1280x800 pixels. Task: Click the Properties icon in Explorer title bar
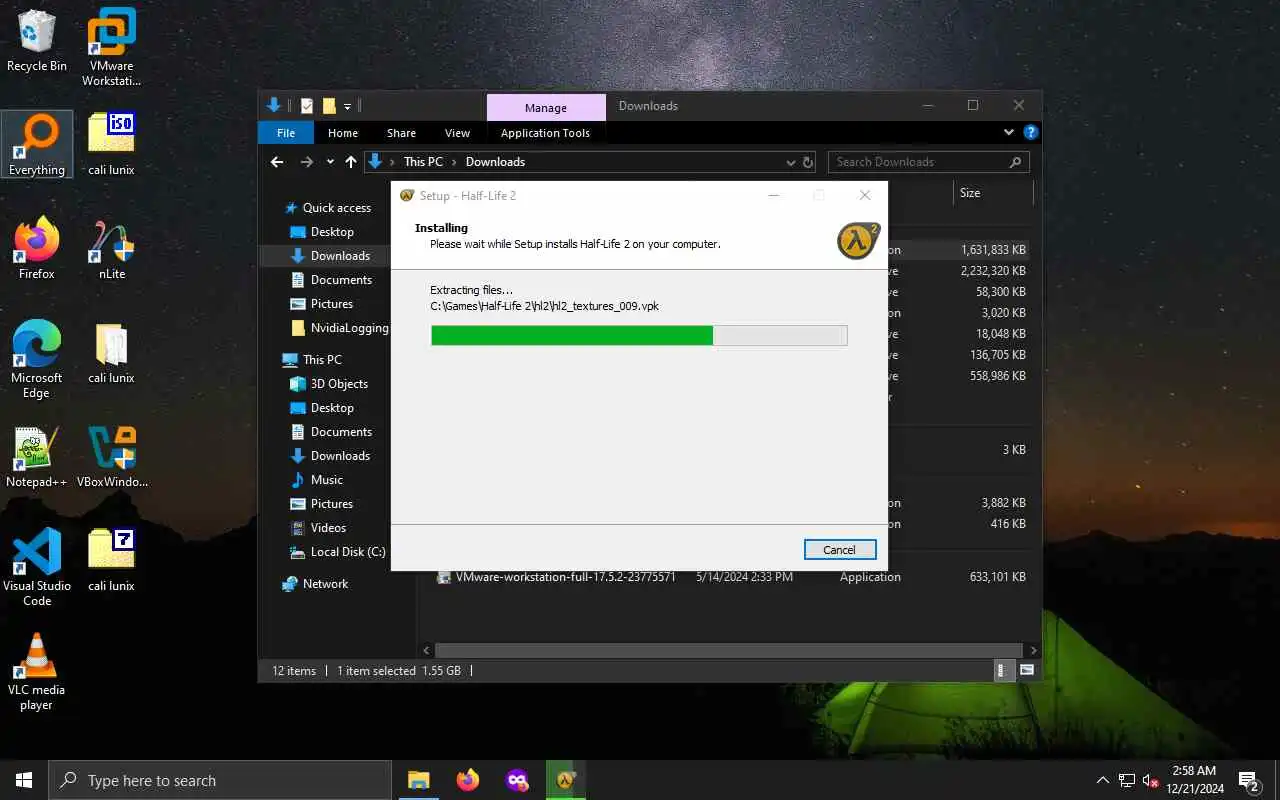tap(307, 106)
